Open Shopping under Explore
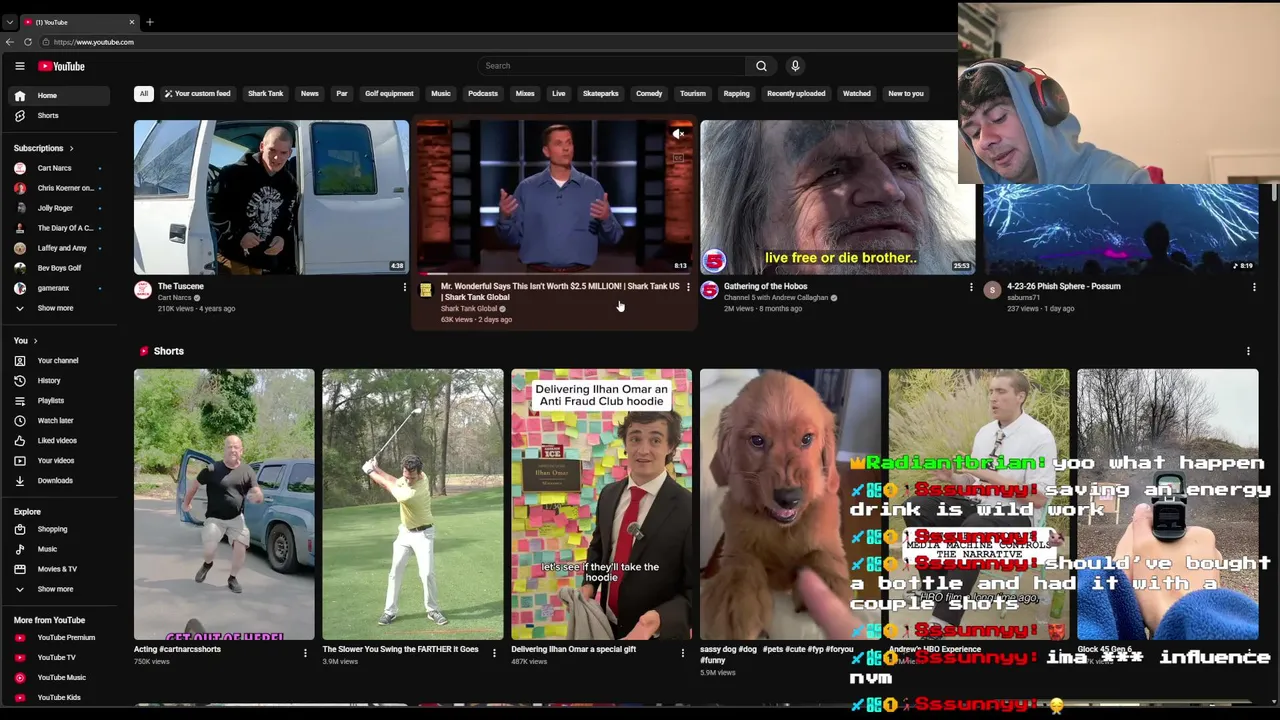 click(60, 529)
